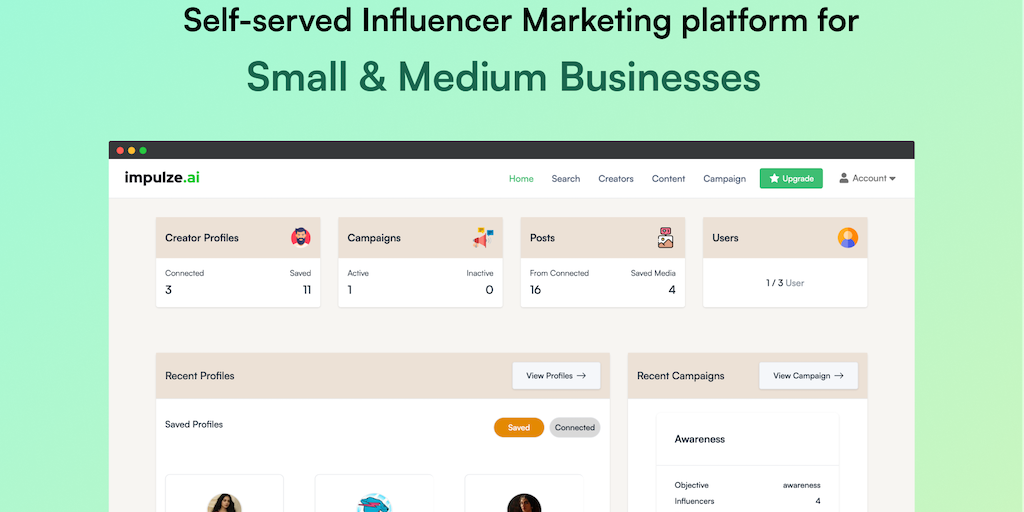Image resolution: width=1024 pixels, height=512 pixels.
Task: Expand the Account dropdown arrow
Action: click(x=892, y=179)
